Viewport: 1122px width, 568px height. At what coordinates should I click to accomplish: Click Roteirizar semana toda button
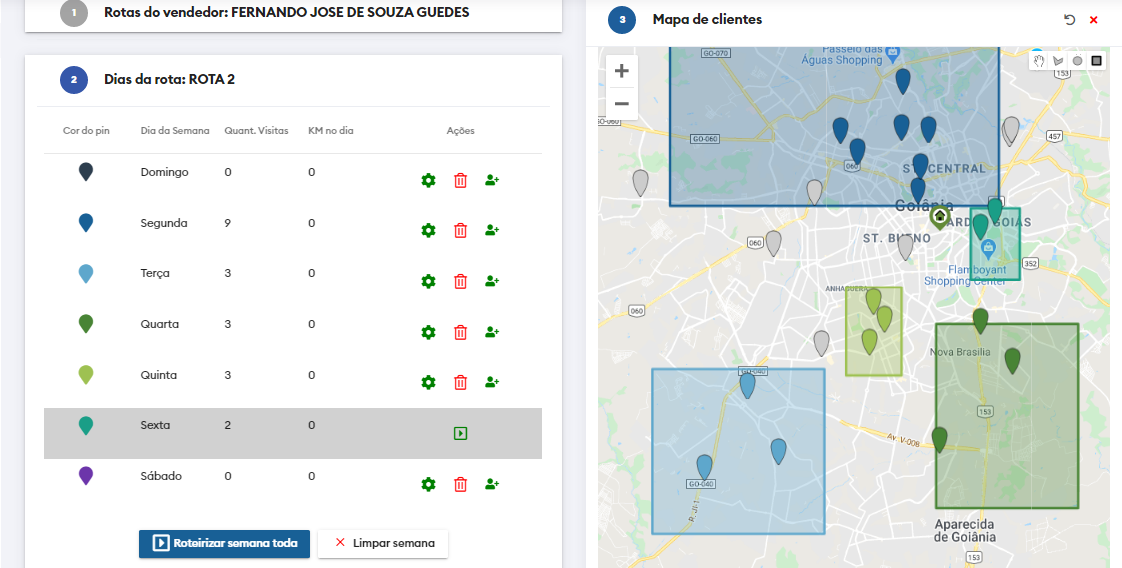[224, 543]
